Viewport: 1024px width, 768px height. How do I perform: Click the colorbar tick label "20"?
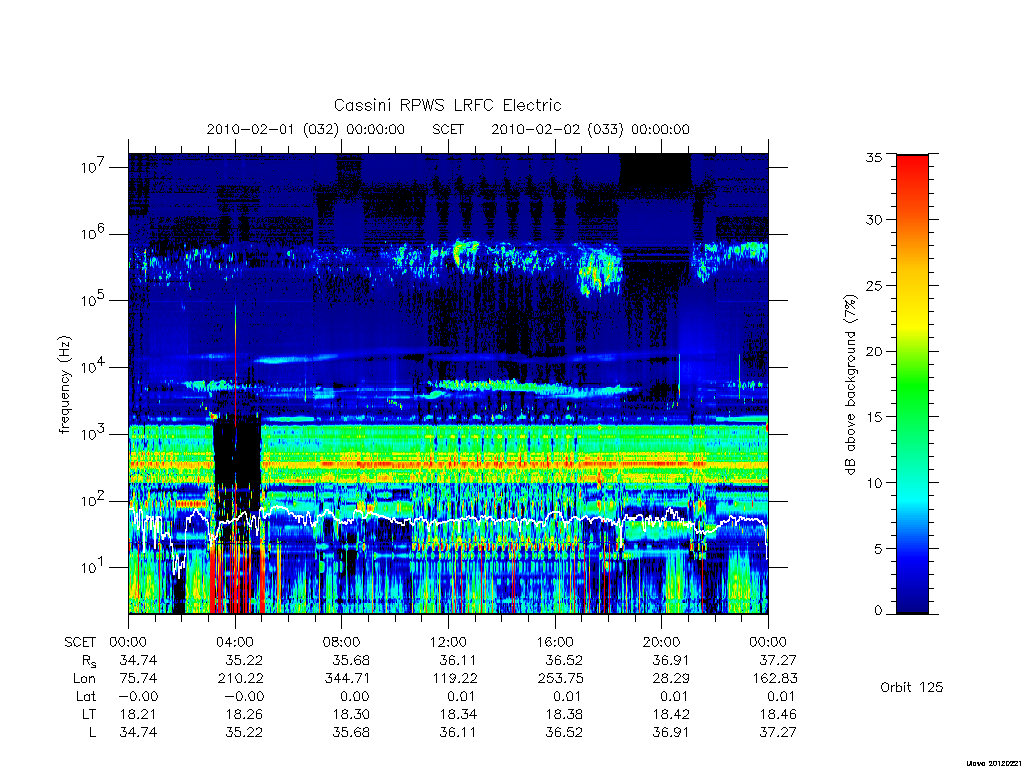[873, 351]
